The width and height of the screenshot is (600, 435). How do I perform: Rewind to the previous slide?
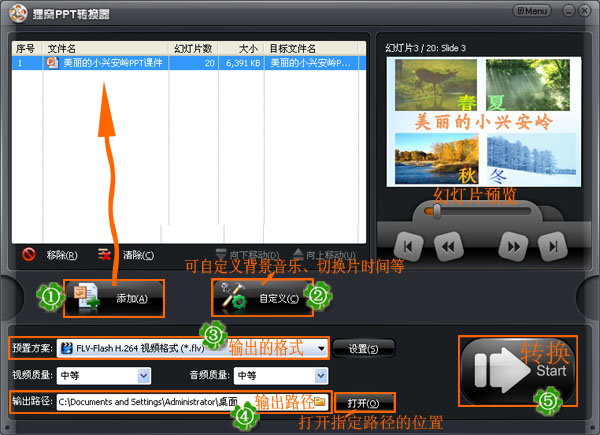448,247
